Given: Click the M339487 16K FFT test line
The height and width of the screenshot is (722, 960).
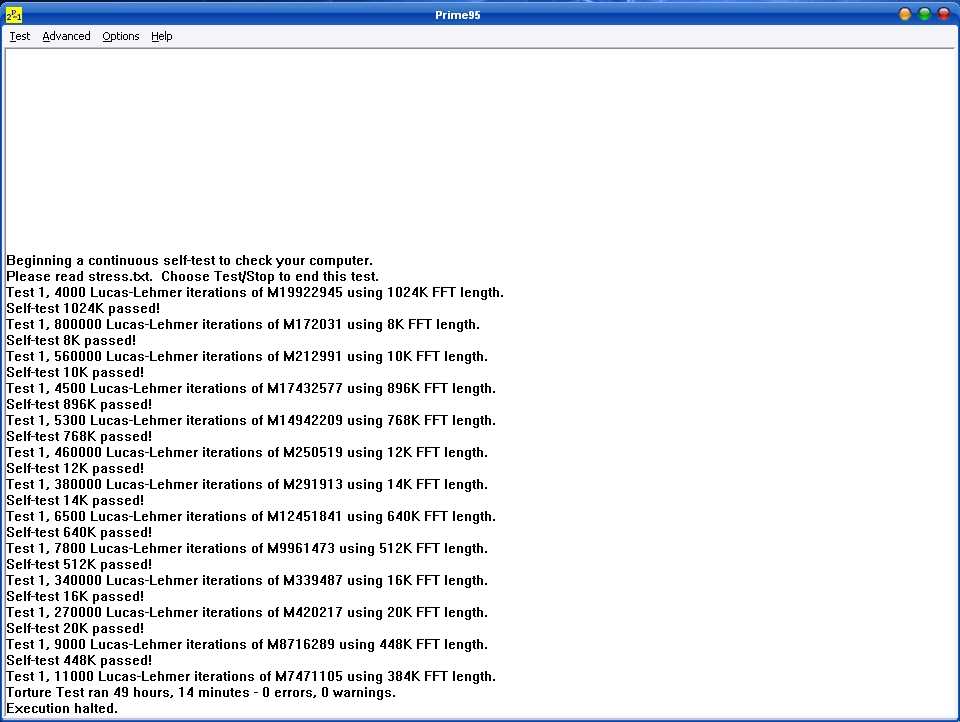Looking at the screenshot, I should coord(247,581).
